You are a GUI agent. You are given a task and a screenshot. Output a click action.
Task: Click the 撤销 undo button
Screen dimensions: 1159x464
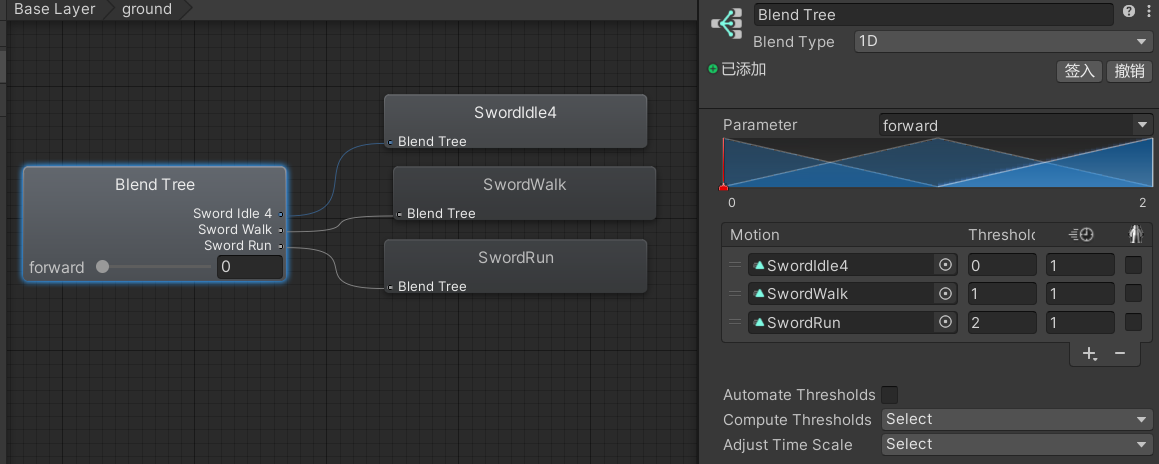1130,71
